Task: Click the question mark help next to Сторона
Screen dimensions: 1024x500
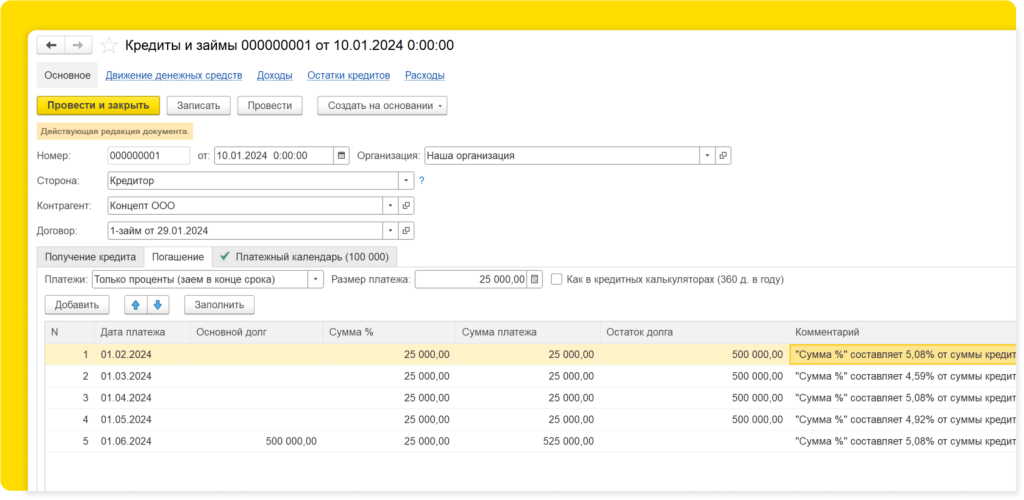Action: point(422,181)
